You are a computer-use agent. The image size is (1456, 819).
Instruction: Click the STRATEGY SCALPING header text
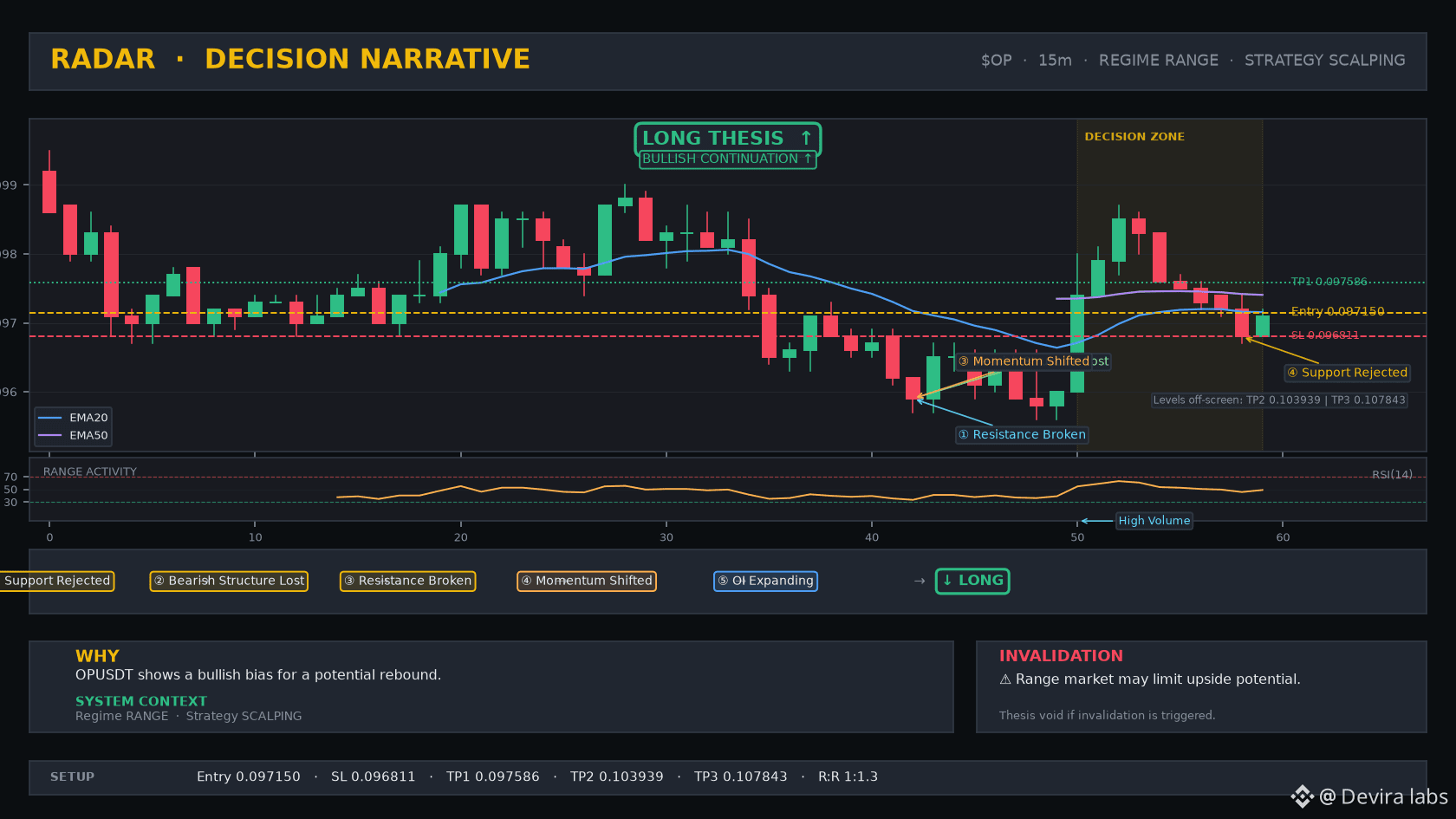(1324, 61)
